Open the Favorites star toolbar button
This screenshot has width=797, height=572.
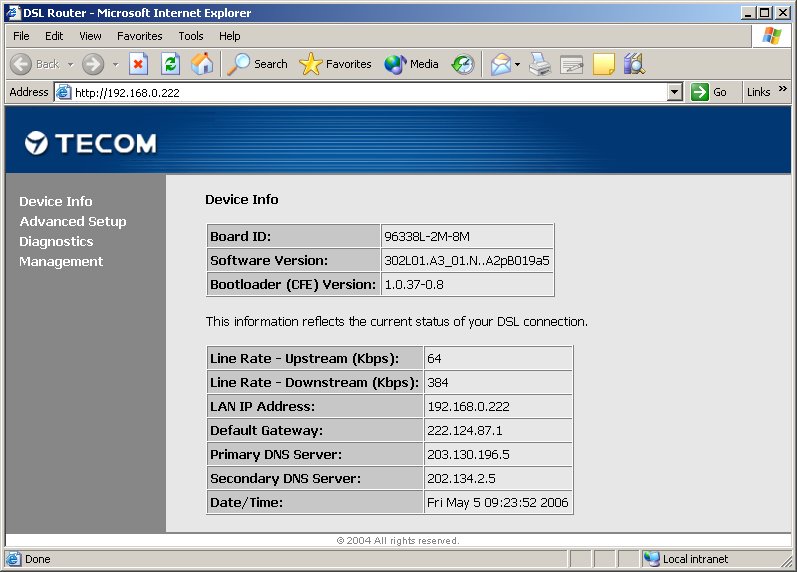pos(336,64)
